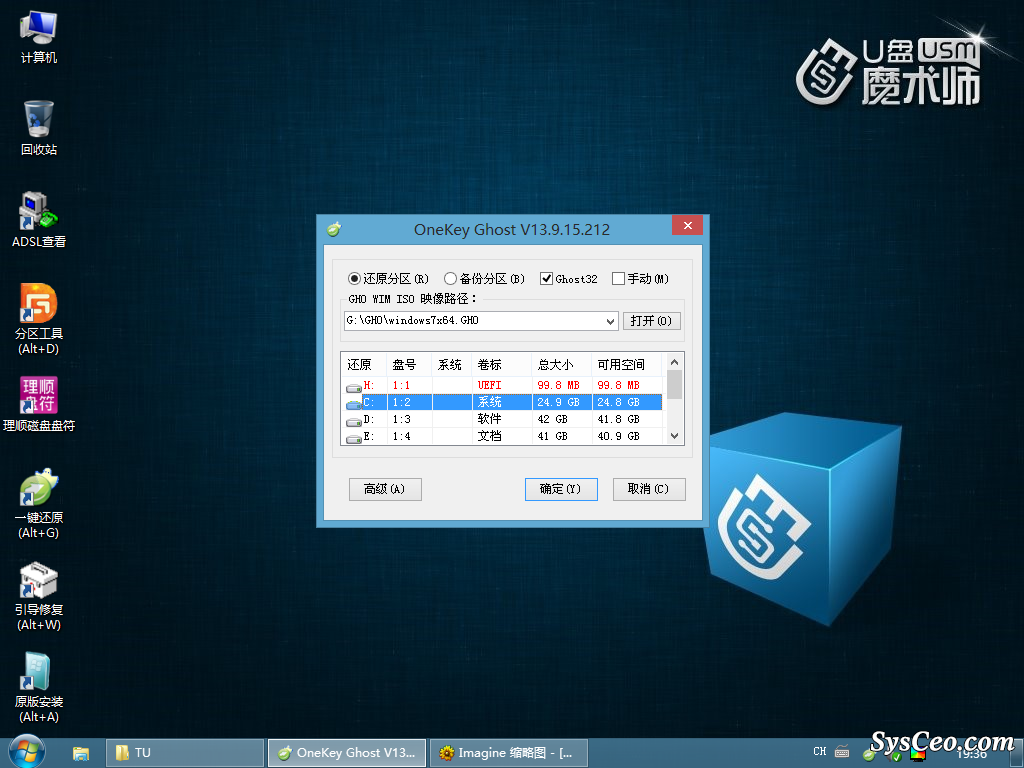Click the 系统 column header
The height and width of the screenshot is (768, 1024).
click(451, 364)
